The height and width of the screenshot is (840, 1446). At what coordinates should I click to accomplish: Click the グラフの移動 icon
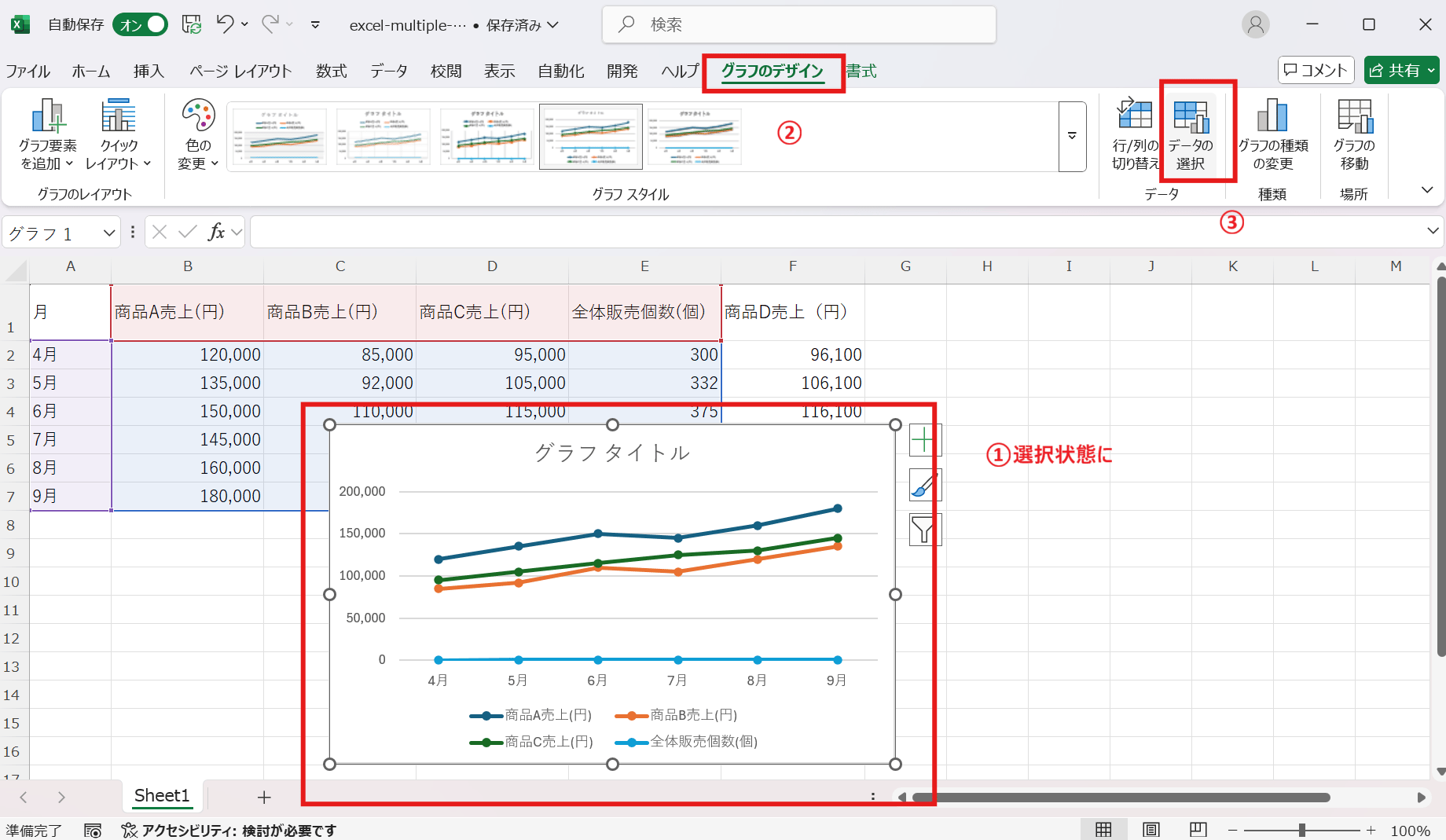point(1355,134)
